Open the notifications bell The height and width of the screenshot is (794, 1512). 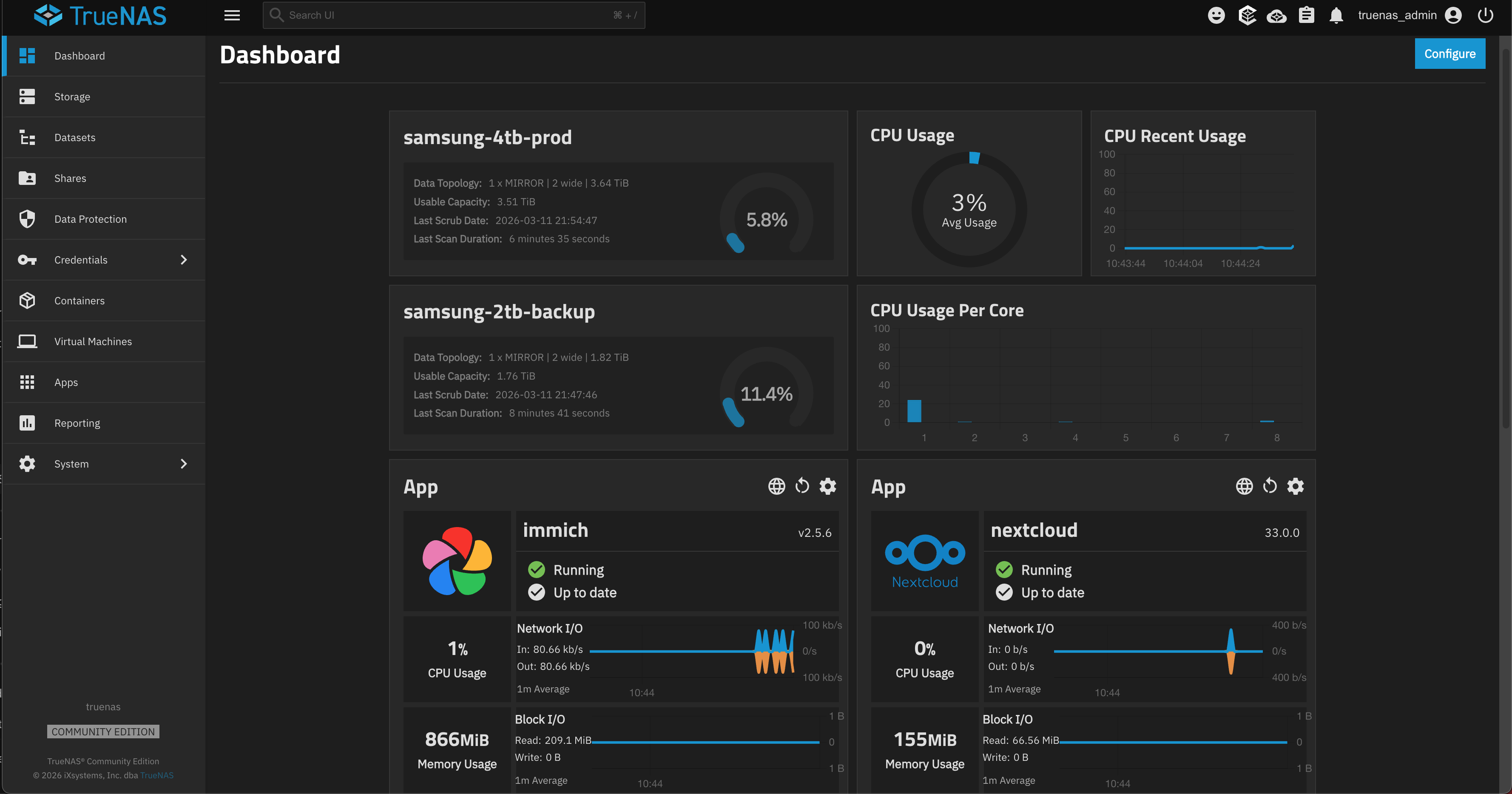[1336, 15]
